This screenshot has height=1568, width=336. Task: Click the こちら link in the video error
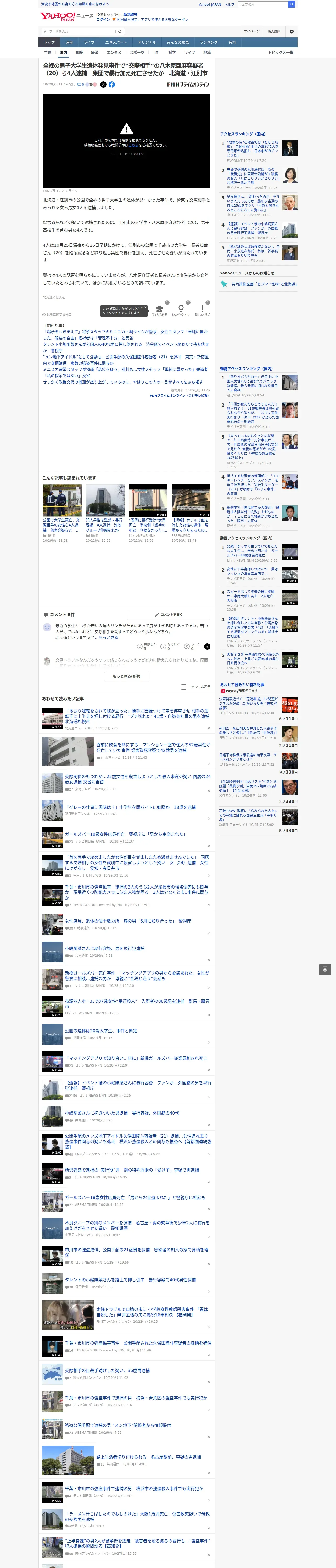133,146
